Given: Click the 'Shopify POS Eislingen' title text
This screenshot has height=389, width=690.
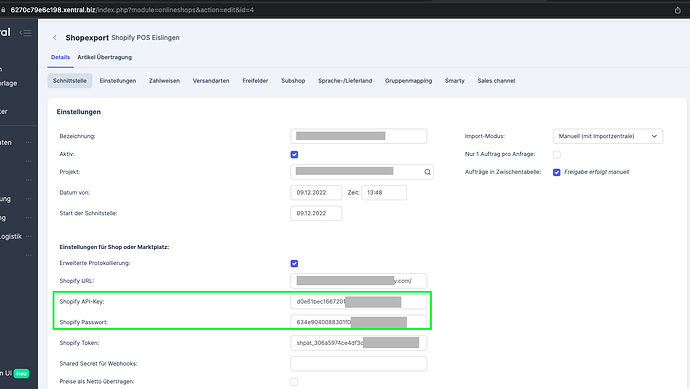Looking at the screenshot, I should [145, 38].
